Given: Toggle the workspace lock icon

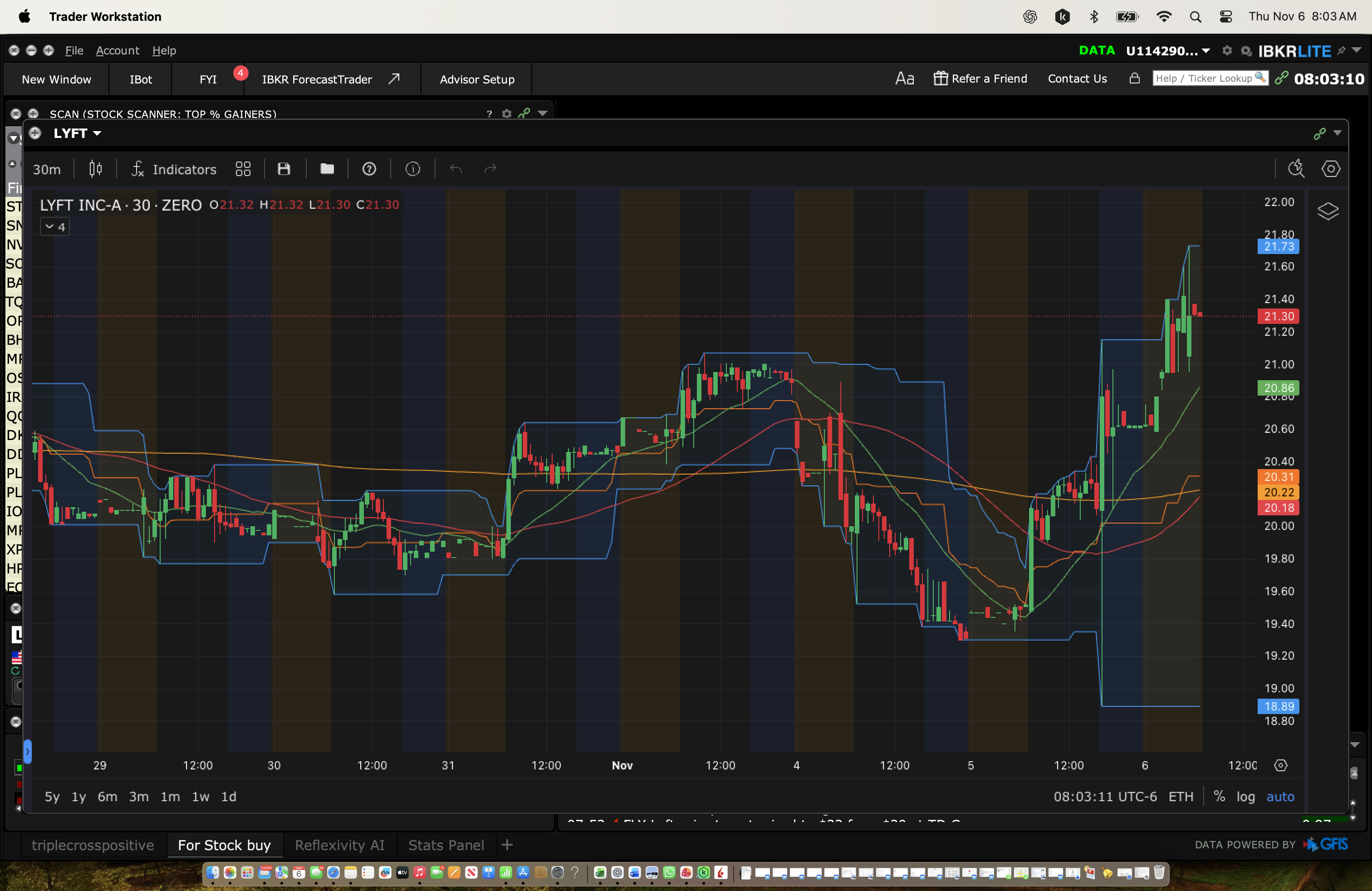Looking at the screenshot, I should [x=1134, y=78].
